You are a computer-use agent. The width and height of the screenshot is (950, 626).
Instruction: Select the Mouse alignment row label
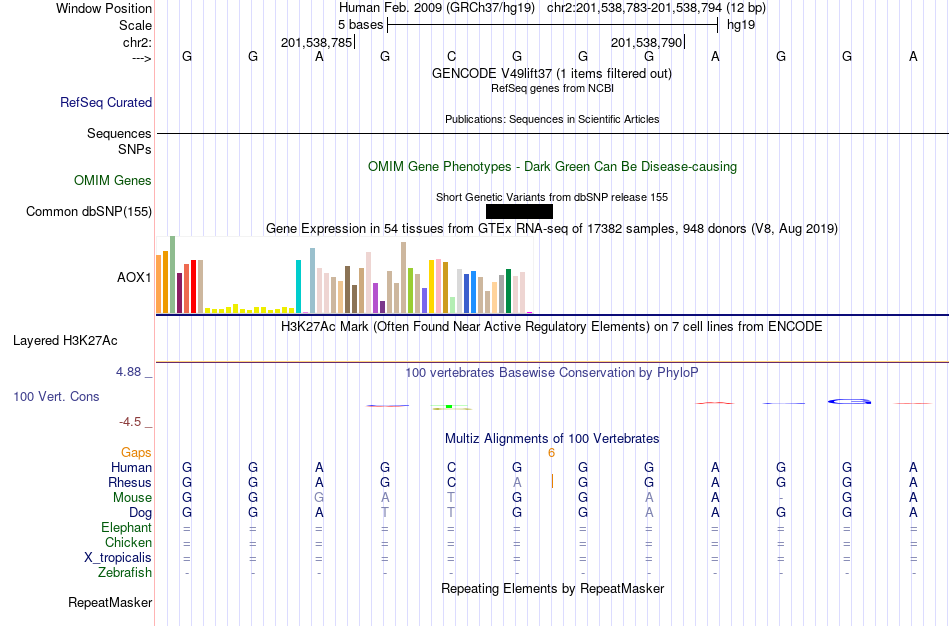click(132, 498)
